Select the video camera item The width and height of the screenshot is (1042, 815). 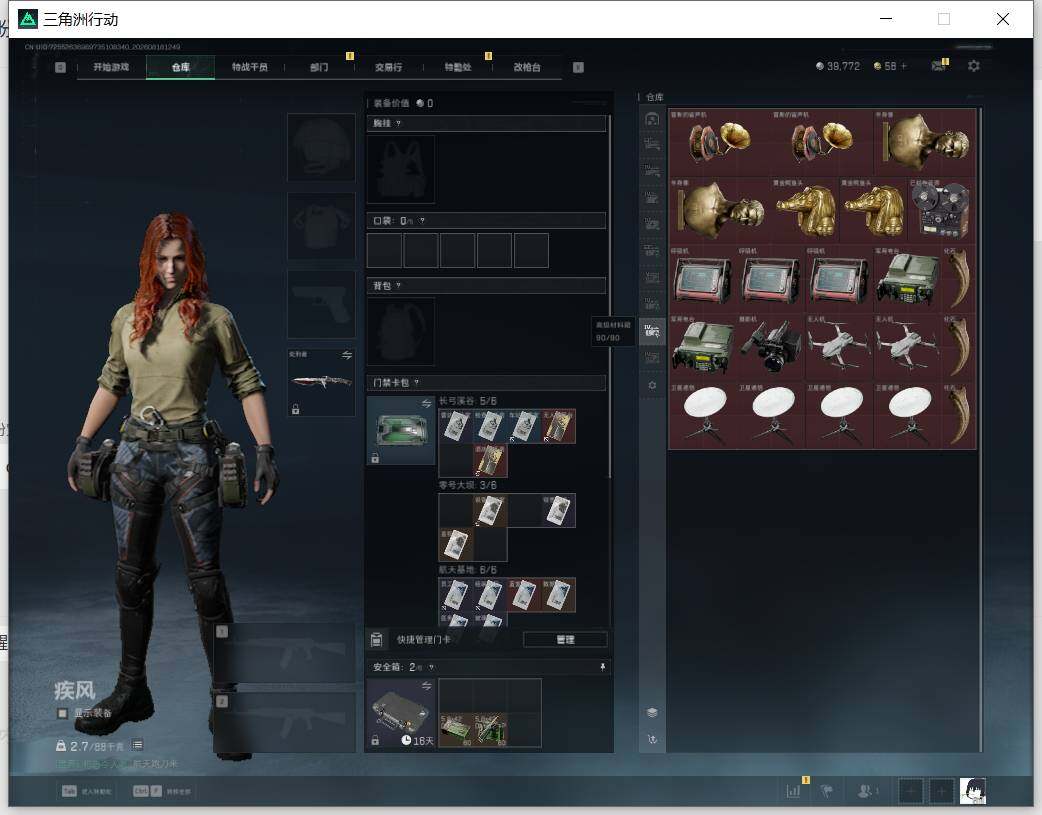[x=772, y=347]
